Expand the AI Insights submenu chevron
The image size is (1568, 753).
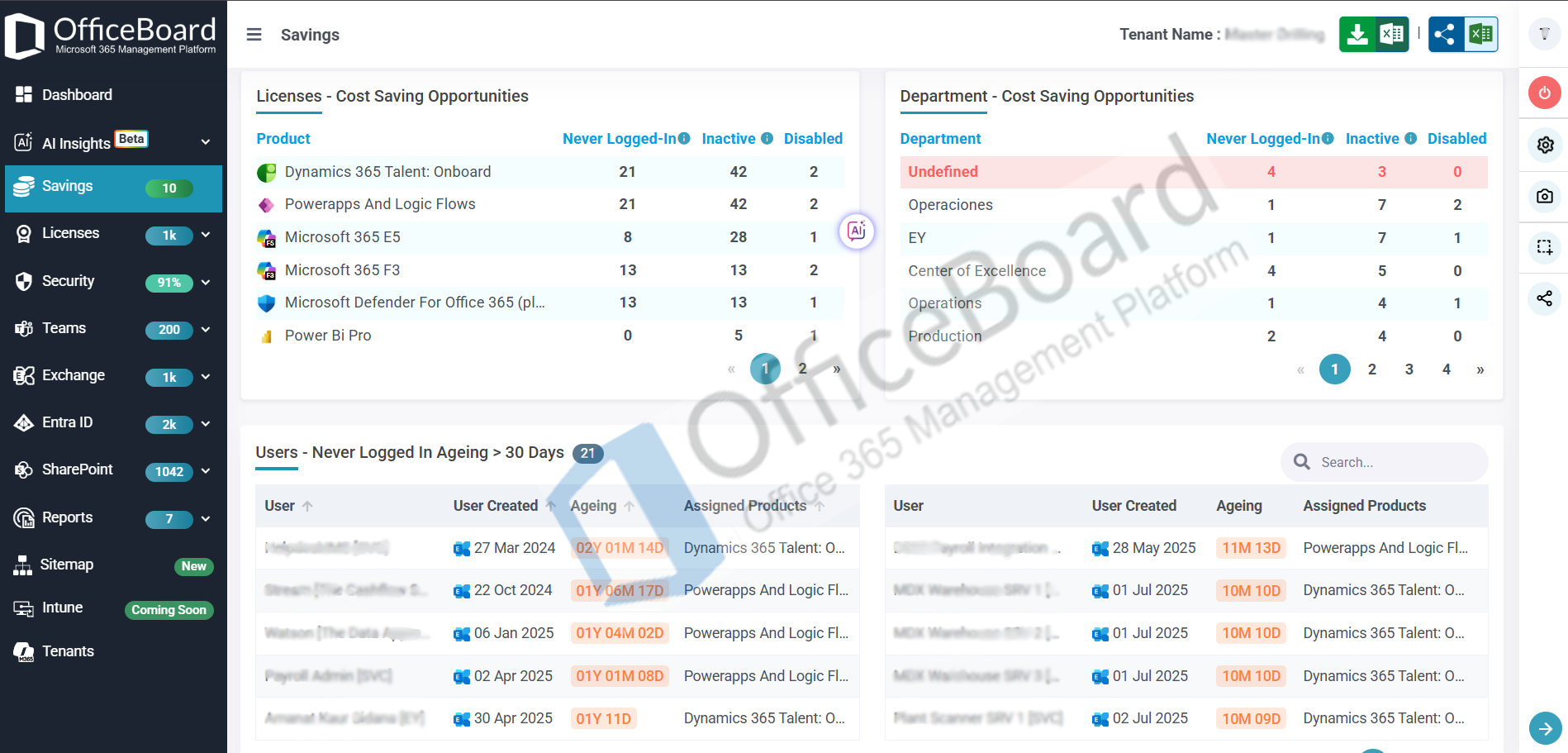point(206,142)
